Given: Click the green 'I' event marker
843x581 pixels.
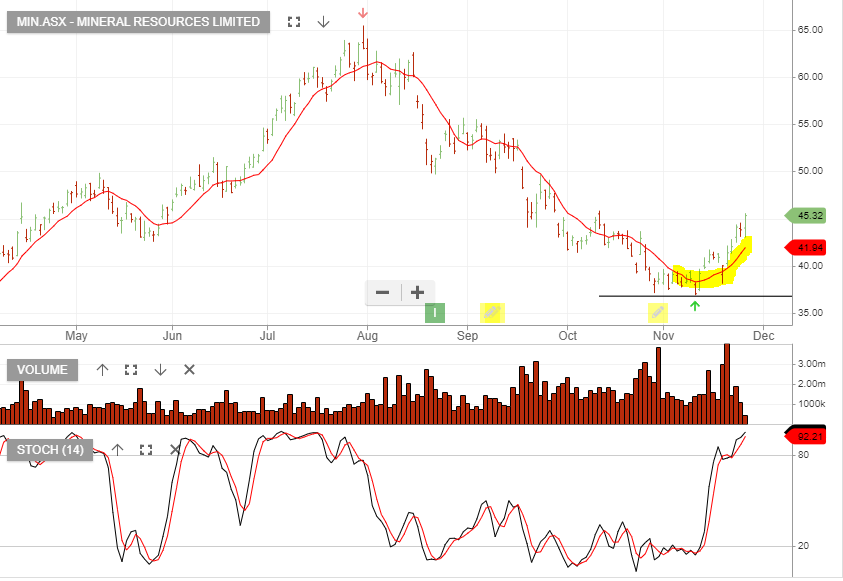Looking at the screenshot, I should pos(435,313).
